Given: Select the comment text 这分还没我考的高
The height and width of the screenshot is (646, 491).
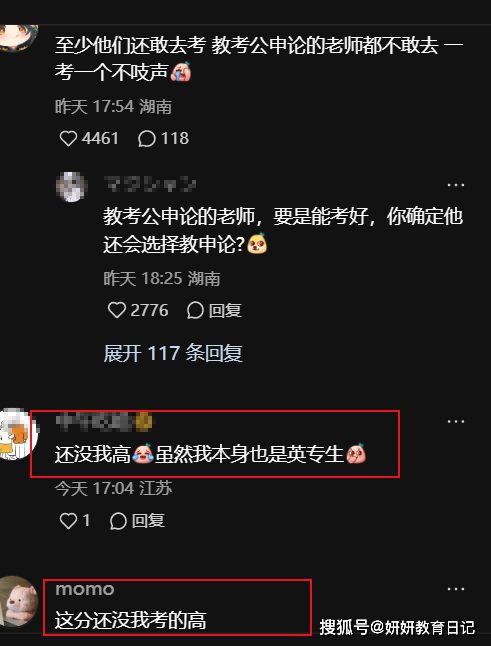Looking at the screenshot, I should point(131,621).
